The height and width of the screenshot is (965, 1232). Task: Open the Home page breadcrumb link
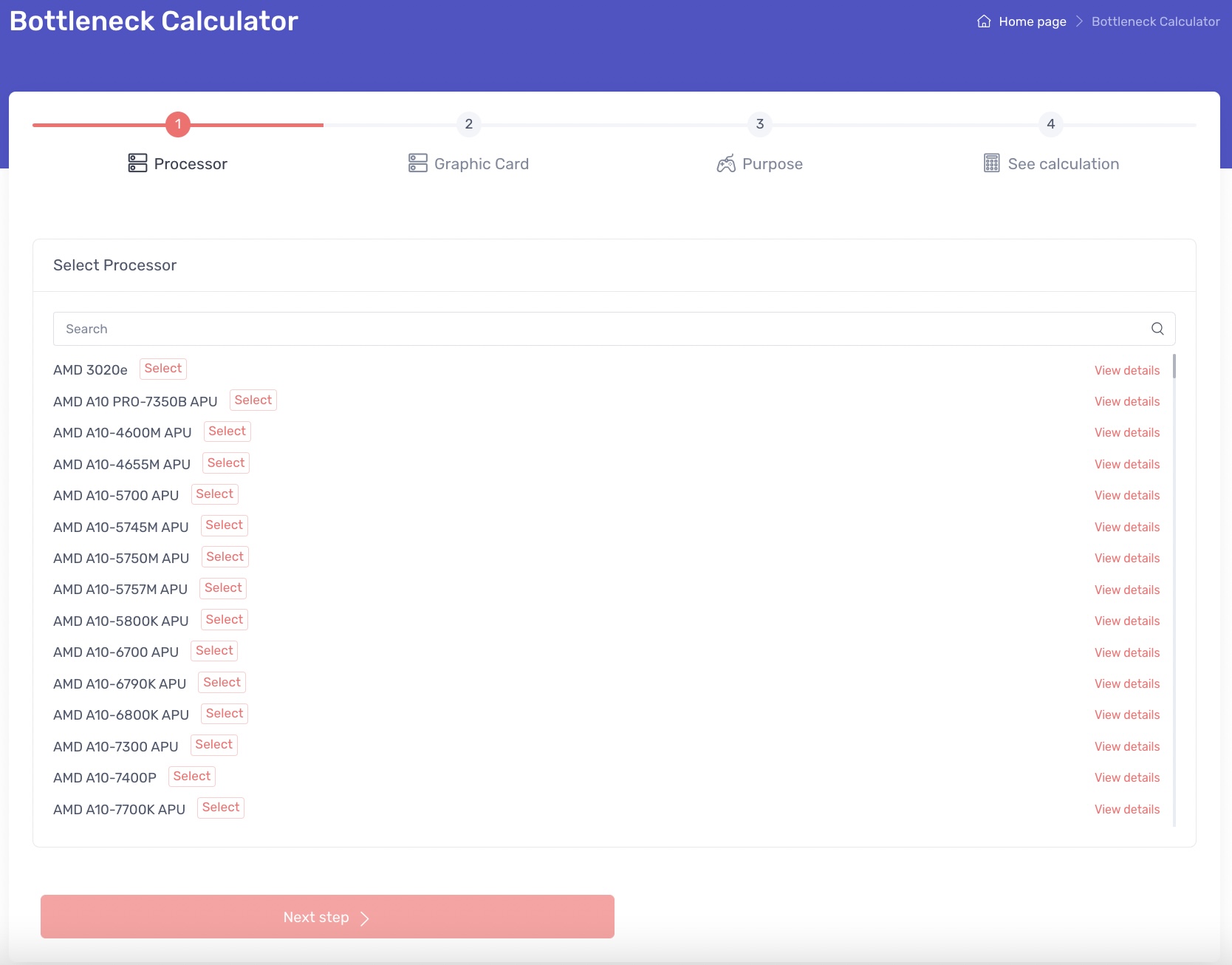pos(1033,21)
